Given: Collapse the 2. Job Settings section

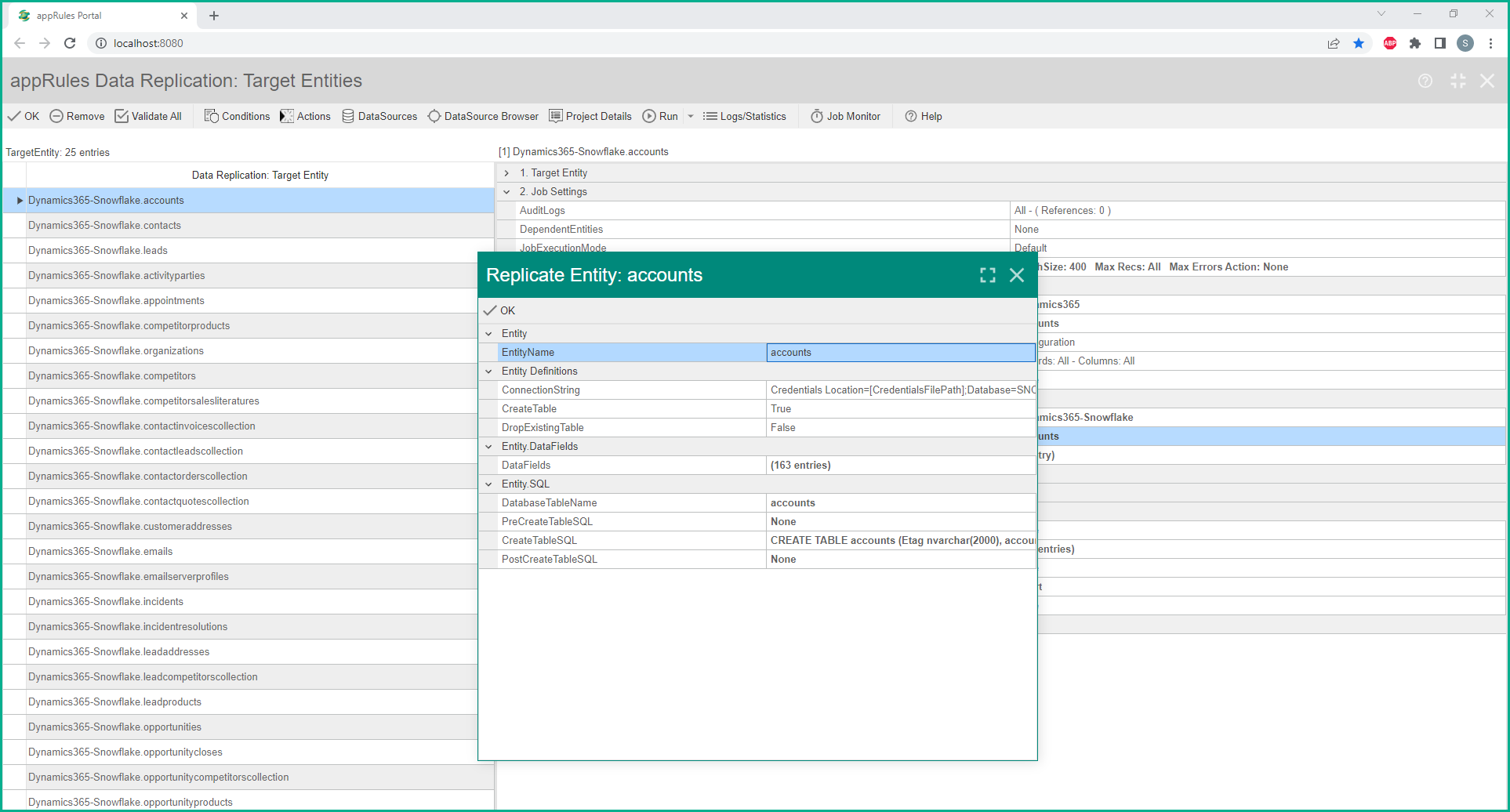Looking at the screenshot, I should (x=506, y=191).
